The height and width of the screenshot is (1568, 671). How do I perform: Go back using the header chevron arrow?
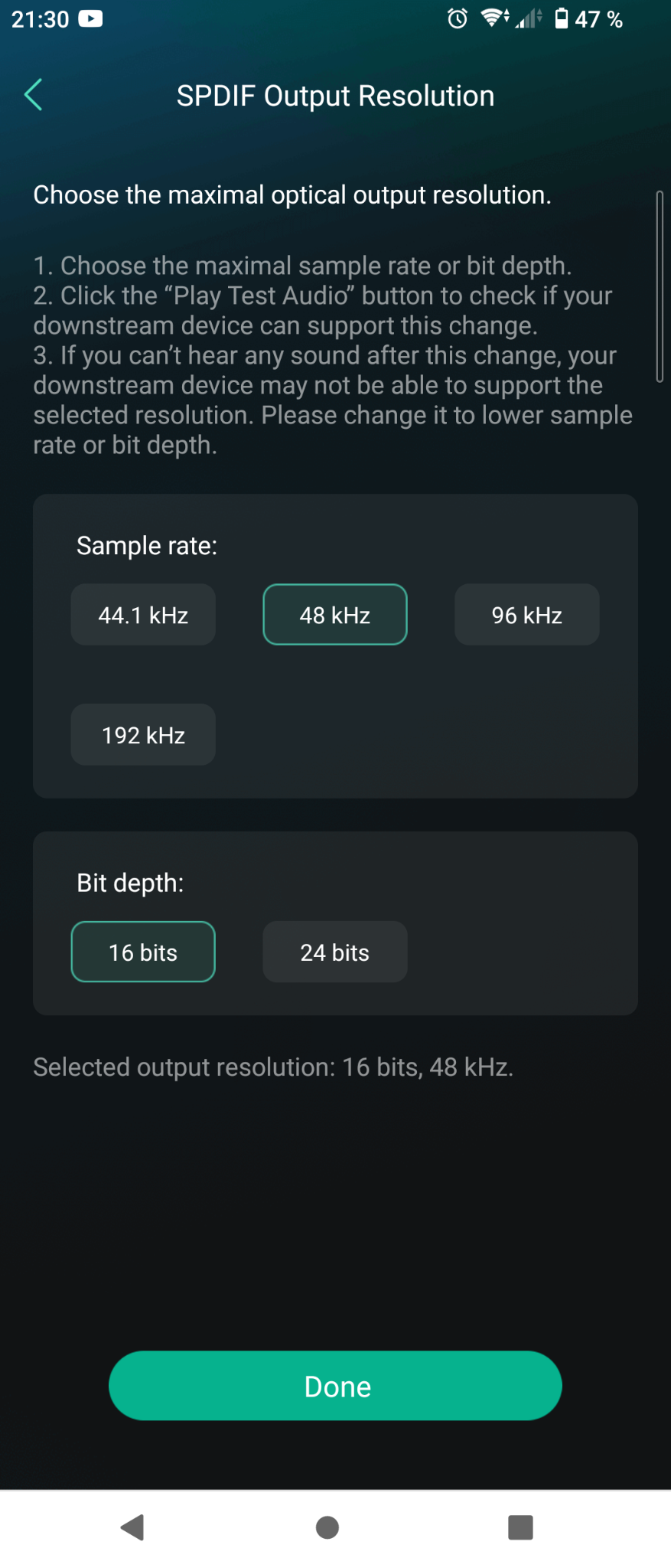pyautogui.click(x=34, y=95)
